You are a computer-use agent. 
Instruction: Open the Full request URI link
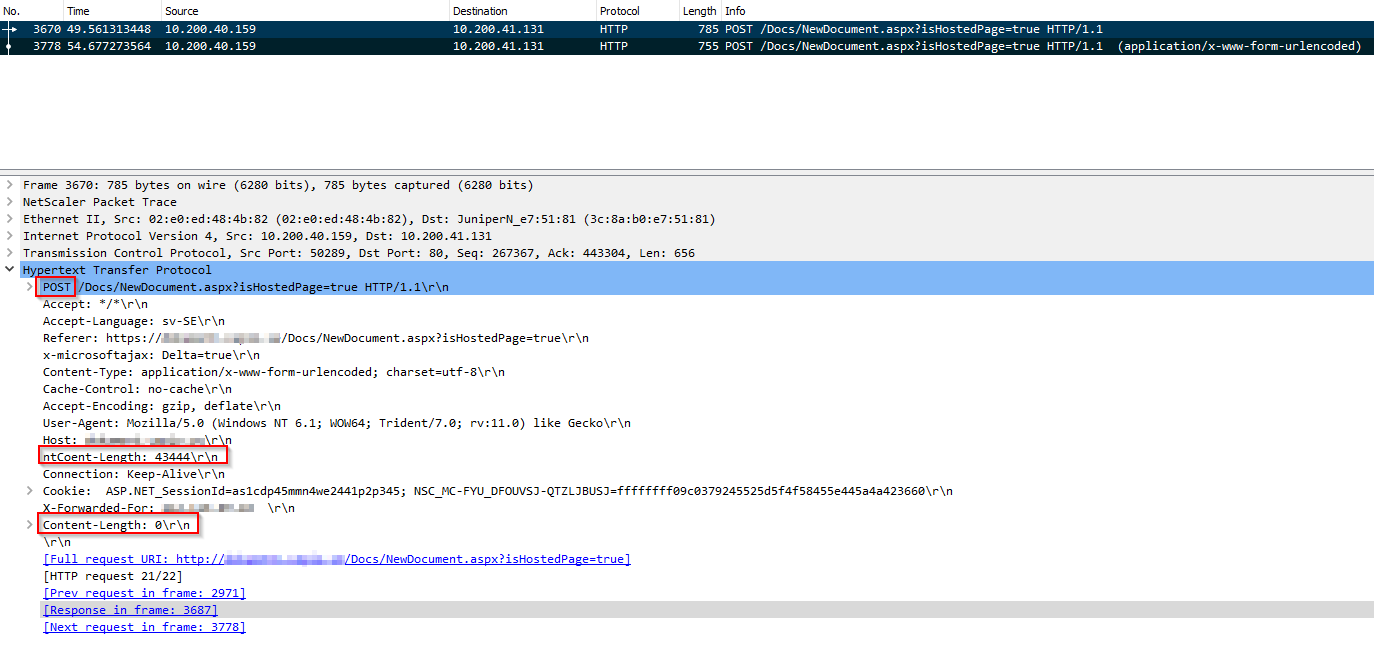coord(336,559)
